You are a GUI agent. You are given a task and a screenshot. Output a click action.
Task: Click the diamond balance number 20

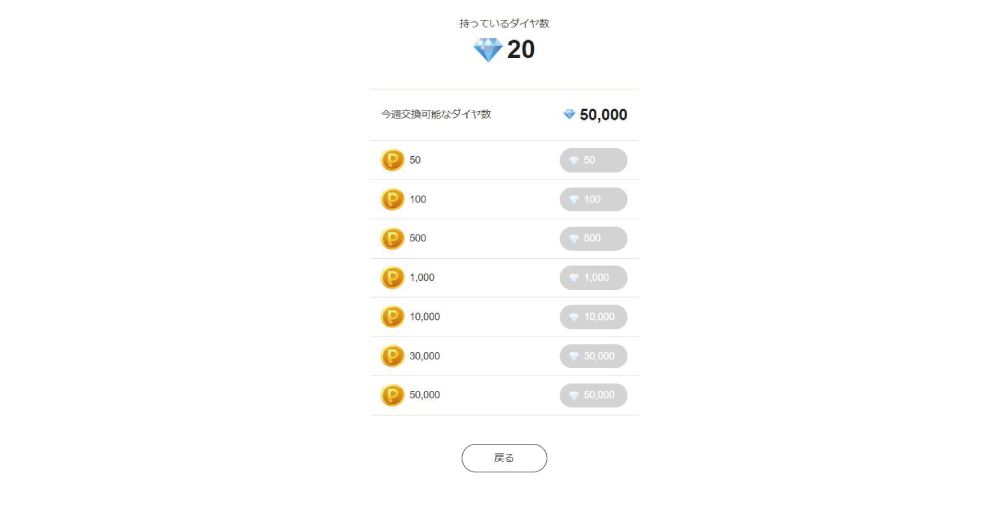tap(521, 50)
